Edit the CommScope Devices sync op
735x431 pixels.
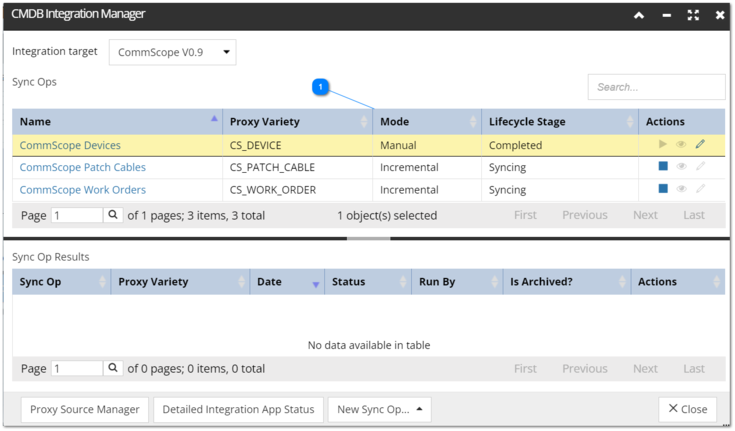[700, 144]
